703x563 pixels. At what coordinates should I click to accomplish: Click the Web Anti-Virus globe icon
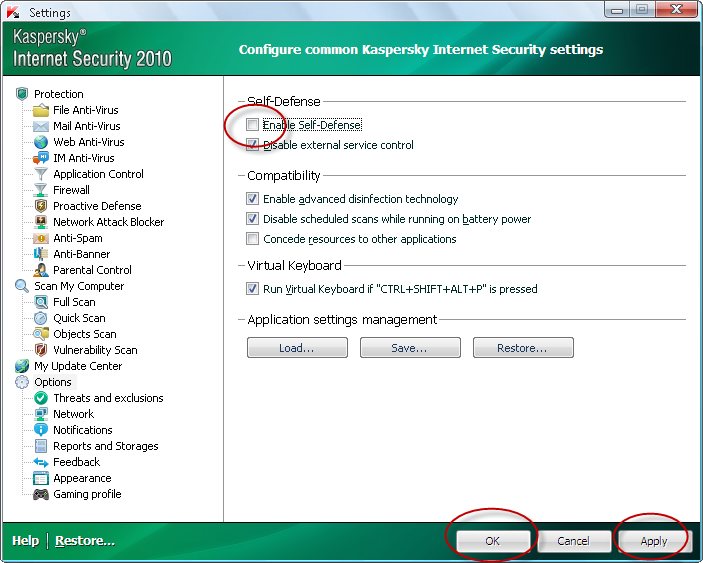pos(41,142)
